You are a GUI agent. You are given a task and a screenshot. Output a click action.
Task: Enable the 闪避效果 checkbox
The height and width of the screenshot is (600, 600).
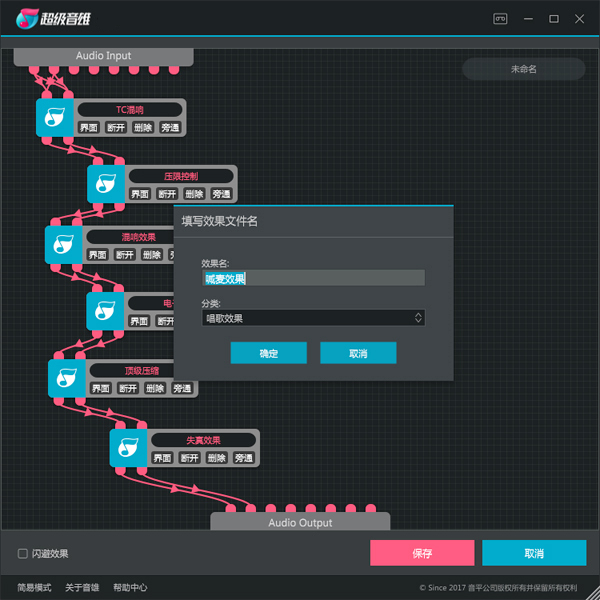click(23, 554)
